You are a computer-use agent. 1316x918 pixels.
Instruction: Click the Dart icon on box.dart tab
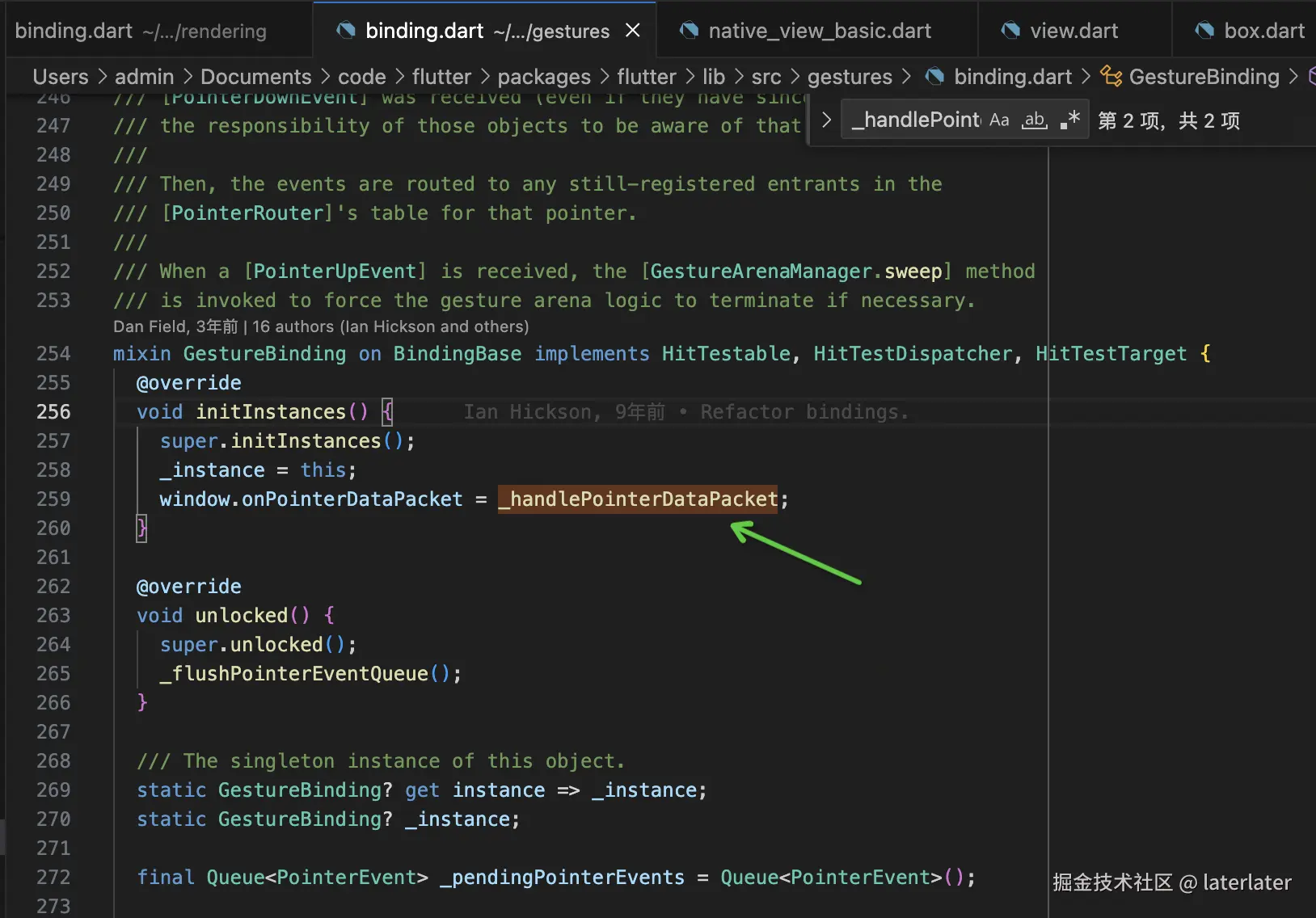pyautogui.click(x=1204, y=31)
